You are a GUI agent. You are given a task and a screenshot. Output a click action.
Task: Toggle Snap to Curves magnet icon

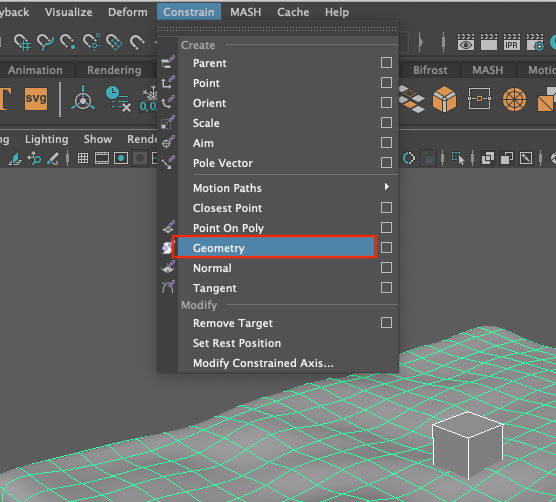[x=45, y=42]
